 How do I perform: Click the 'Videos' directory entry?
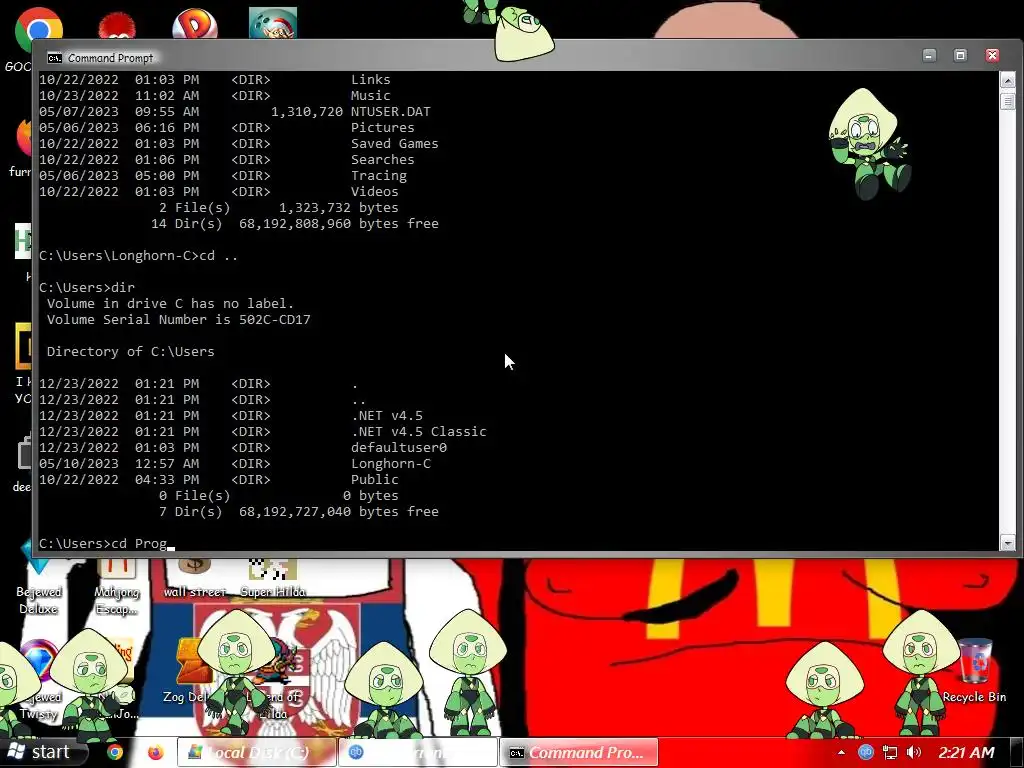tap(374, 191)
